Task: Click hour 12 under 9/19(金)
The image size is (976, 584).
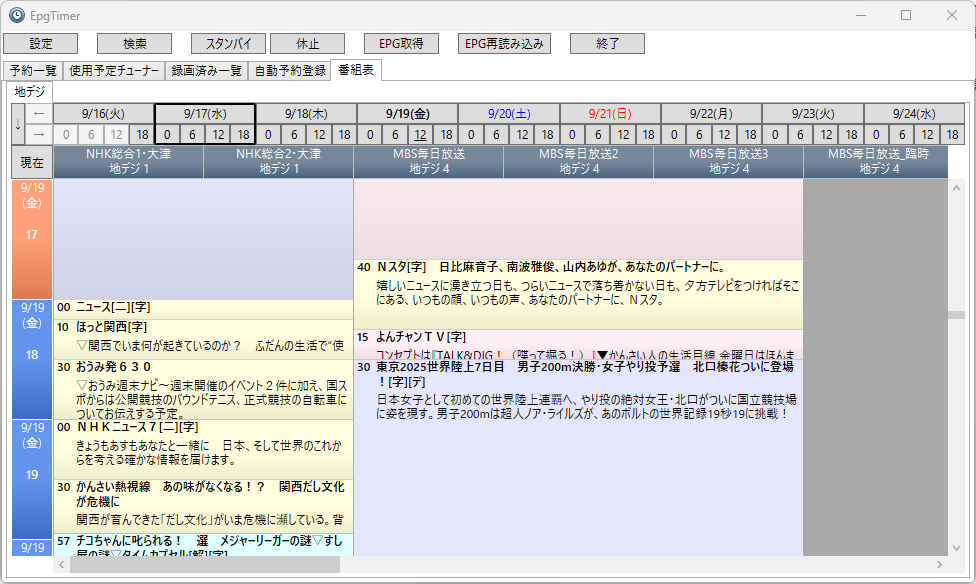Action: (x=420, y=134)
